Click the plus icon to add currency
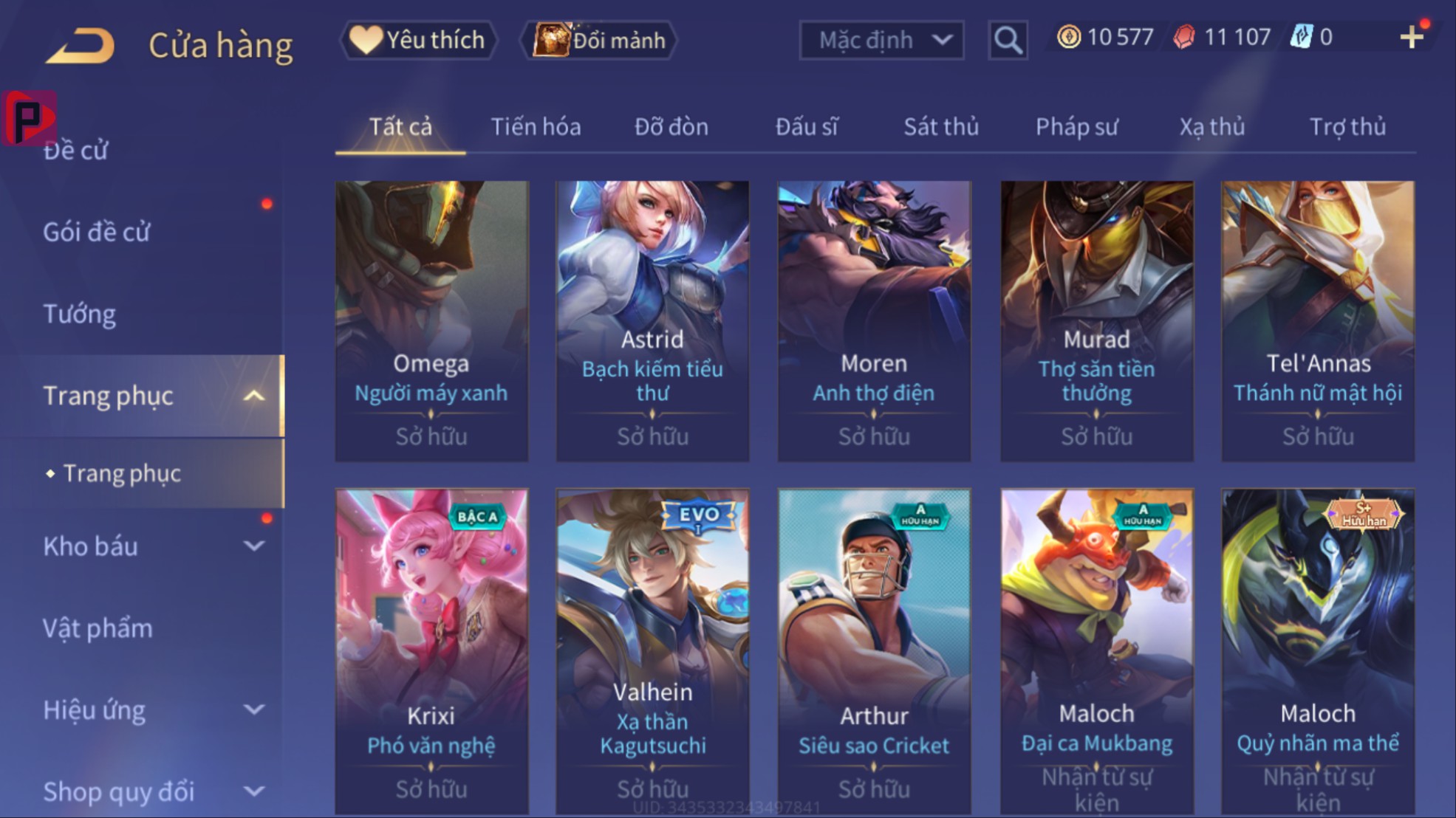The height and width of the screenshot is (818, 1456). pyautogui.click(x=1412, y=37)
